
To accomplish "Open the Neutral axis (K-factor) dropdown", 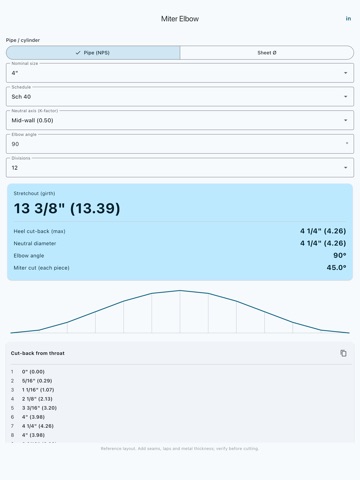I will [x=180, y=120].
